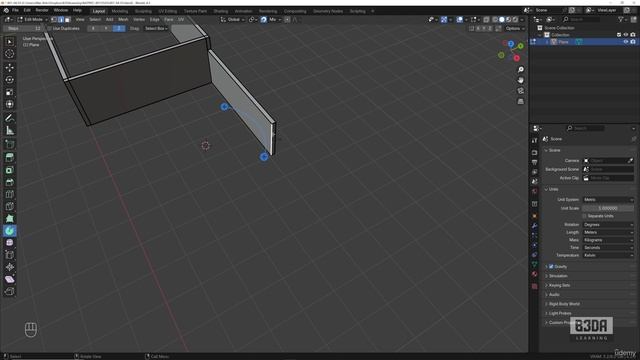Open the Global orientation dropdown
The height and width of the screenshot is (360, 640).
tap(233, 19)
